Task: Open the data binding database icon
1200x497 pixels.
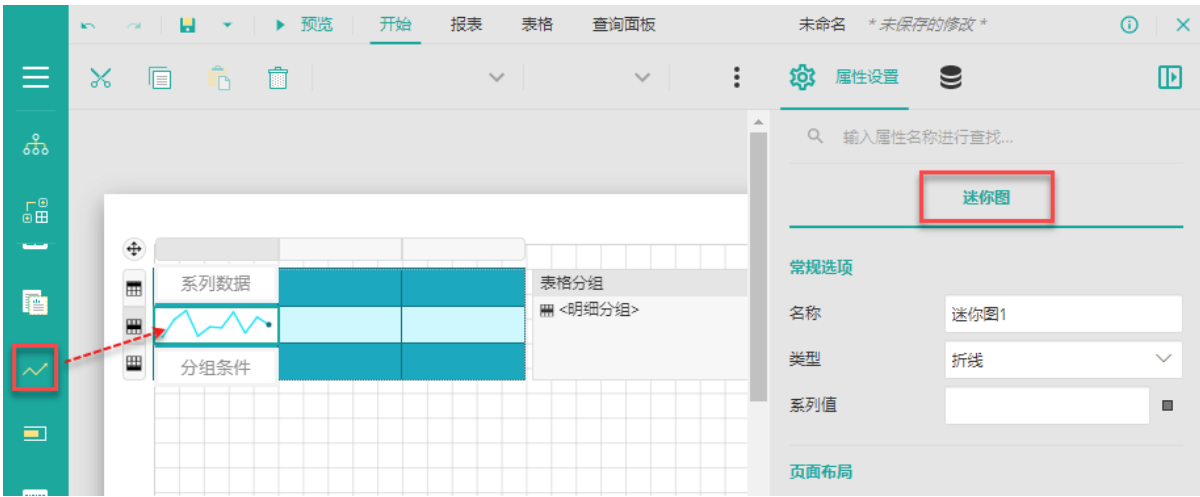Action: pyautogui.click(x=951, y=78)
